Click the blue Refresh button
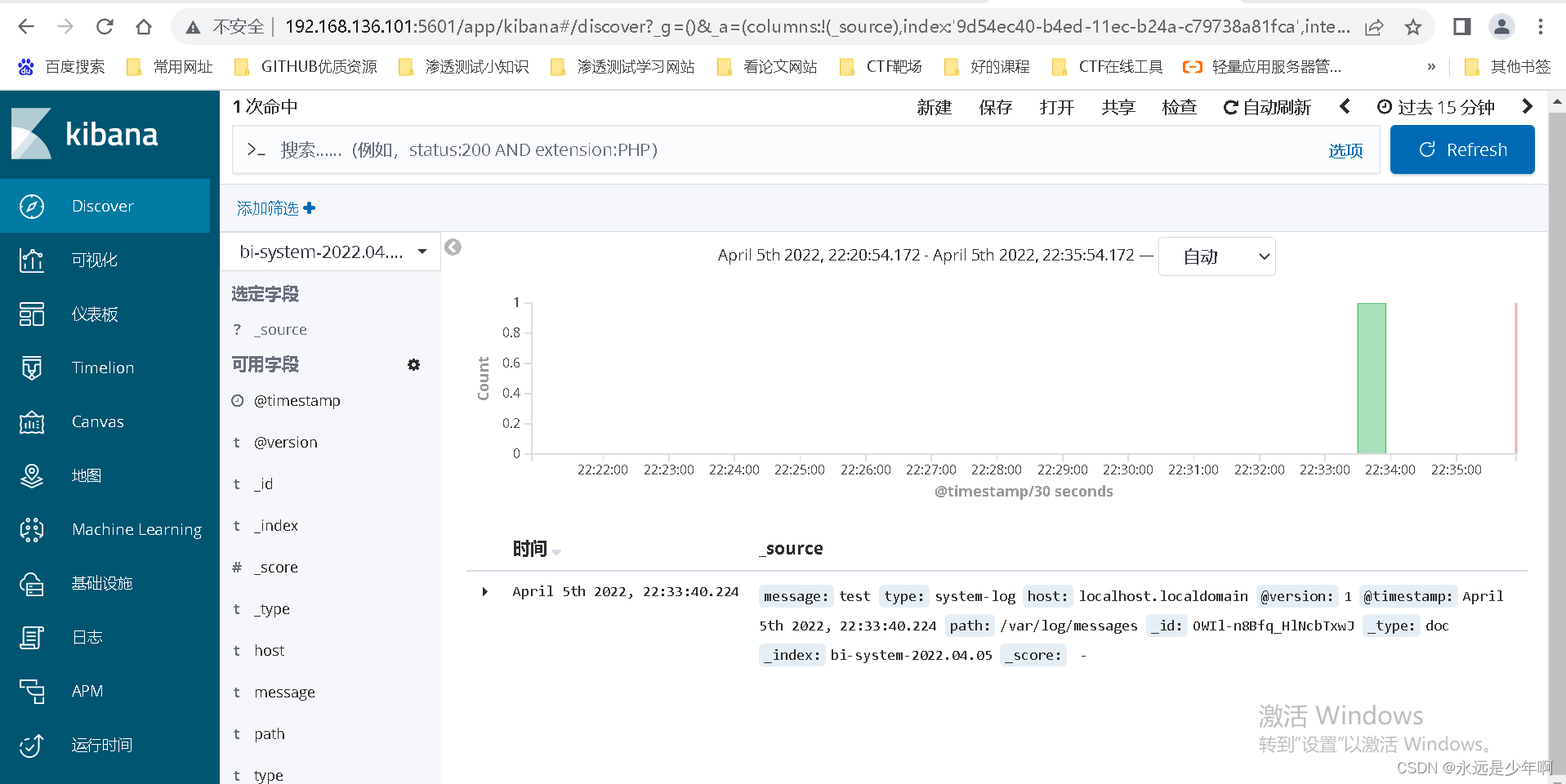This screenshot has height=784, width=1566. coord(1462,149)
